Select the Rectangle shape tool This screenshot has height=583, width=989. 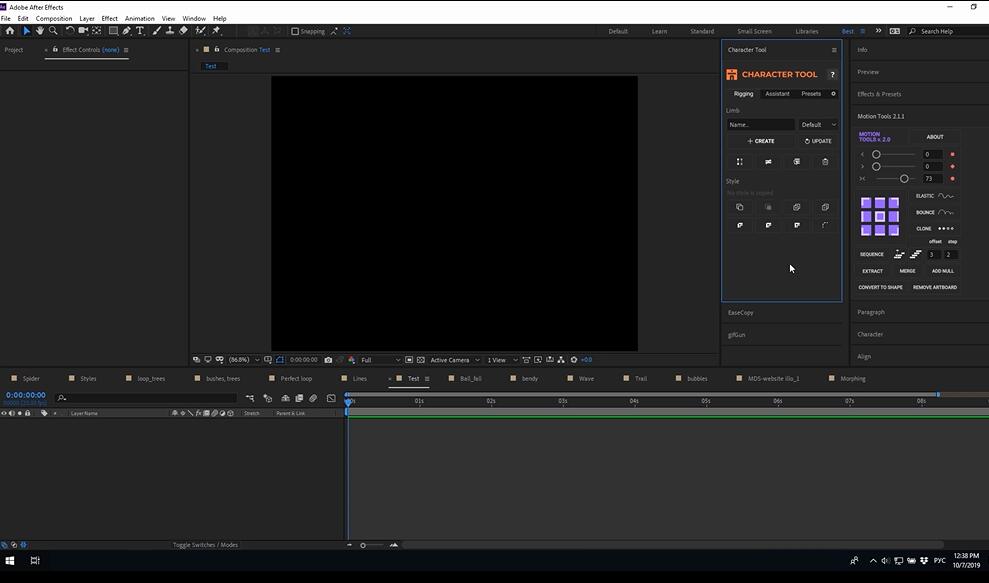coord(114,30)
